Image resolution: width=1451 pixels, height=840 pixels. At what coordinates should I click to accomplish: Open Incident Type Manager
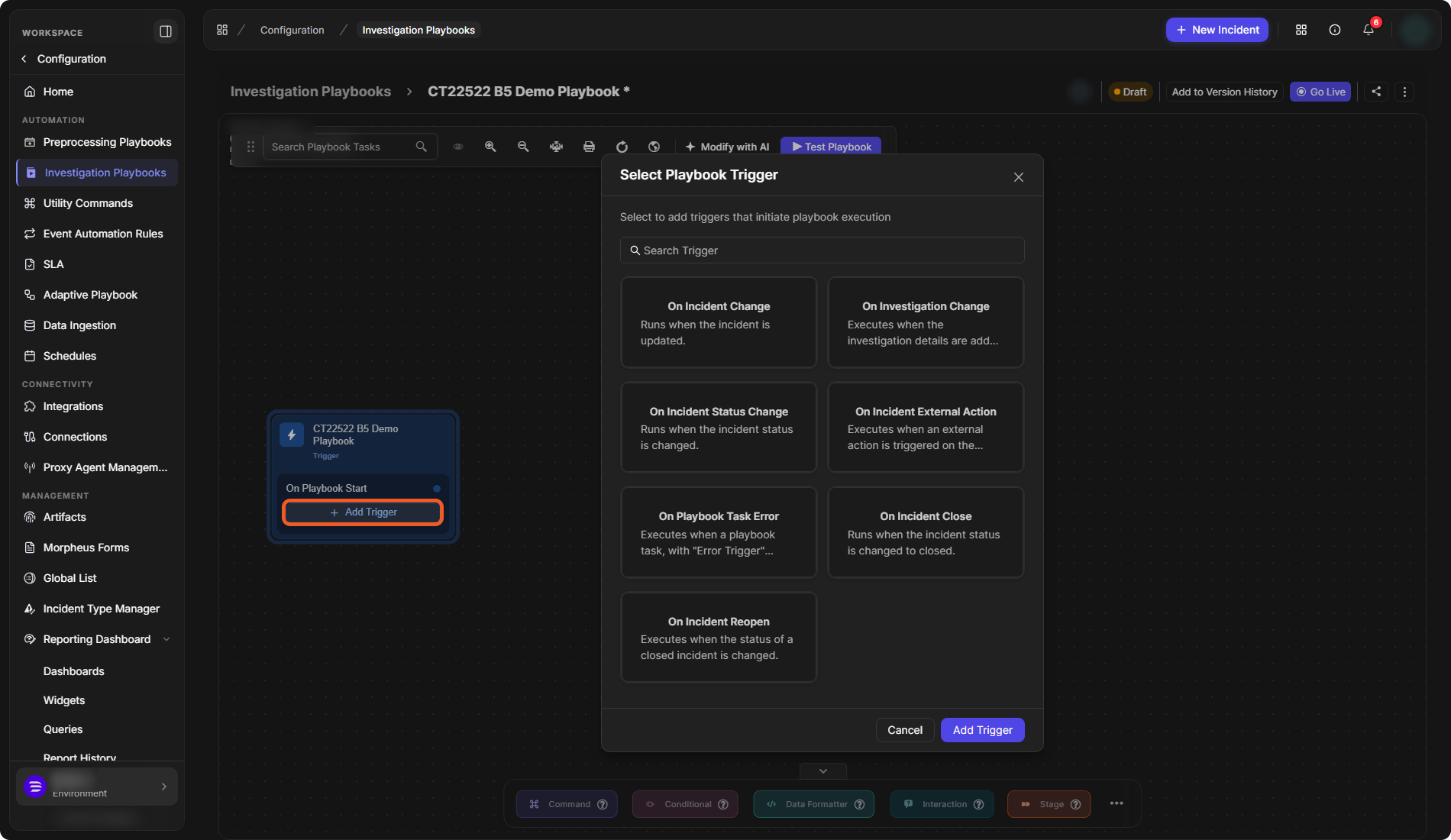click(x=97, y=609)
